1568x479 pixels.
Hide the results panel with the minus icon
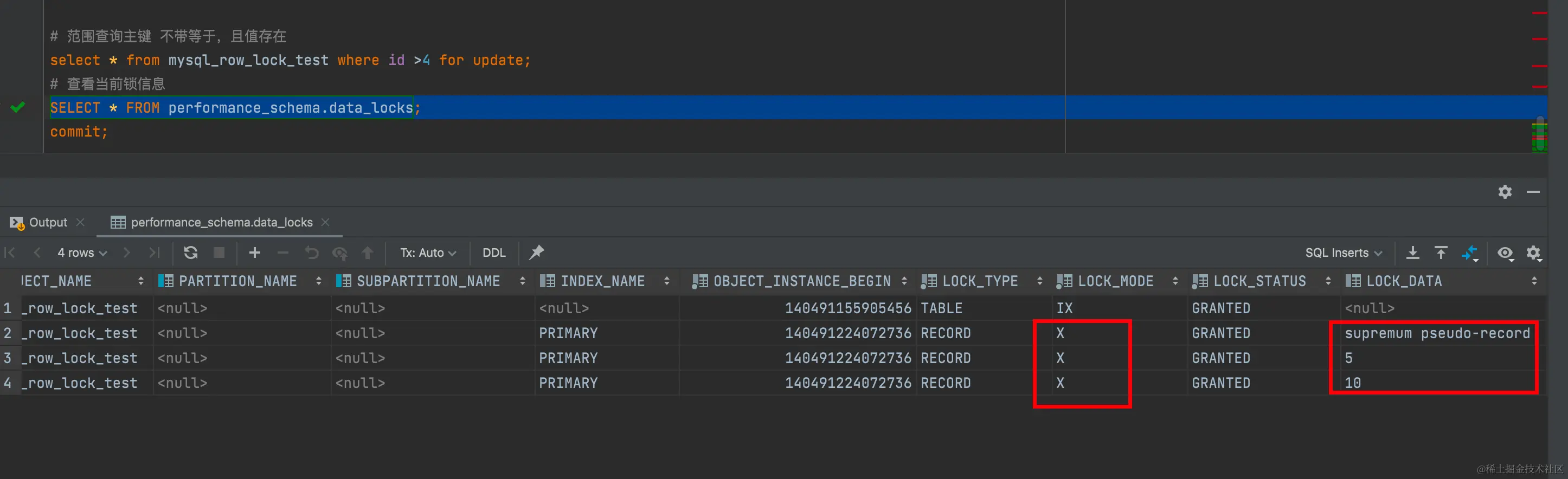click(1533, 192)
